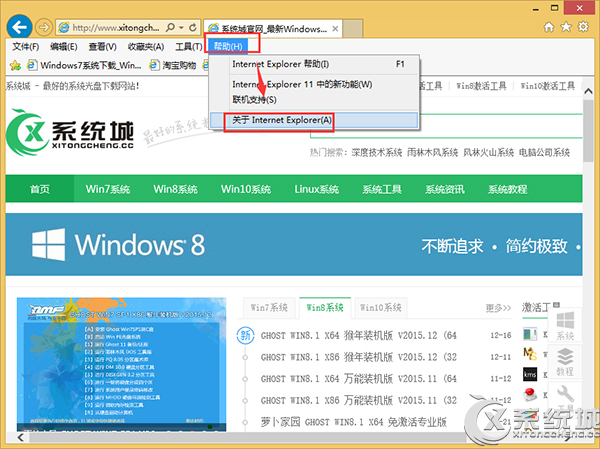600x449 pixels.
Task: Open 系统教程 in navigation bar
Action: 507,189
